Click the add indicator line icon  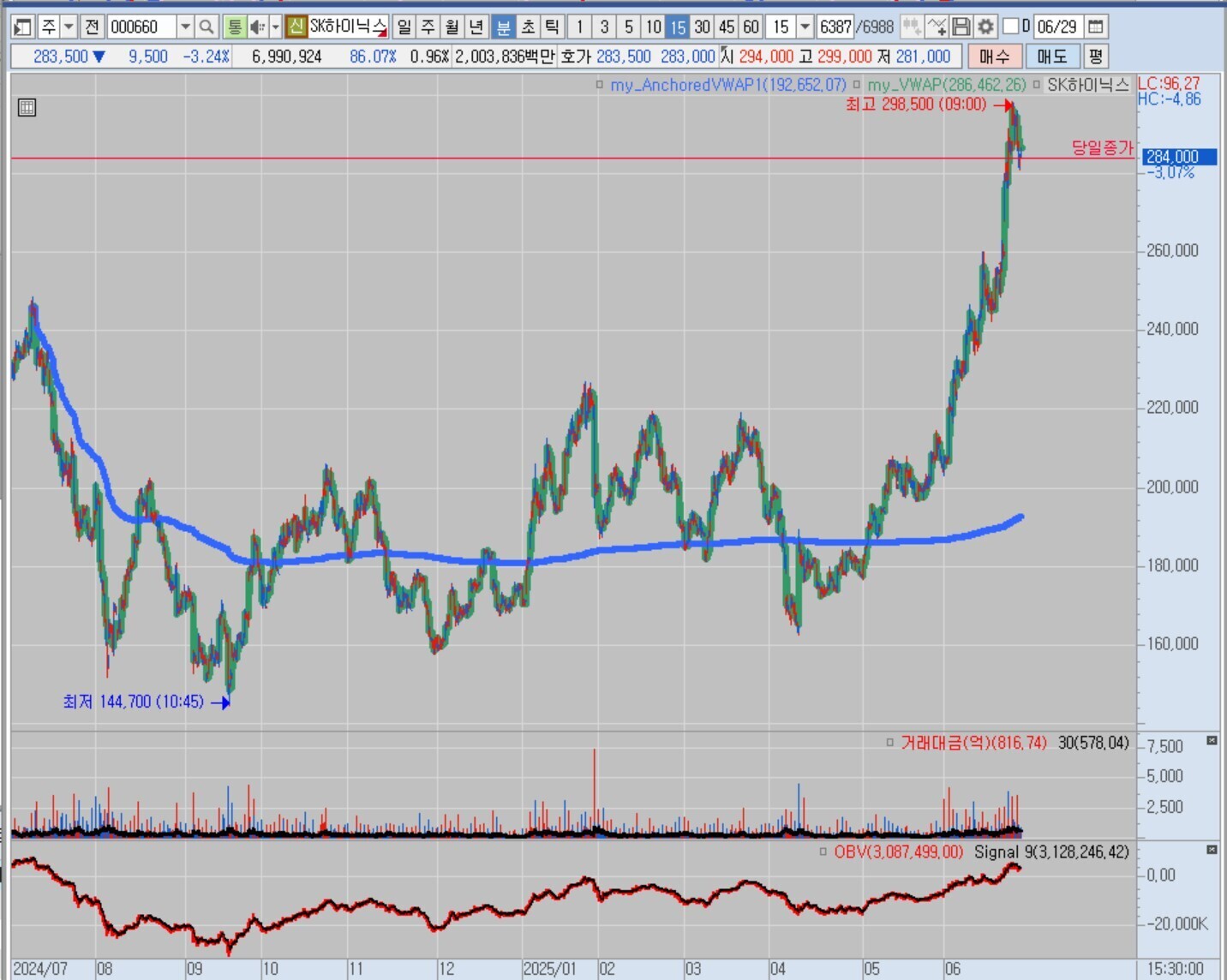tap(937, 27)
